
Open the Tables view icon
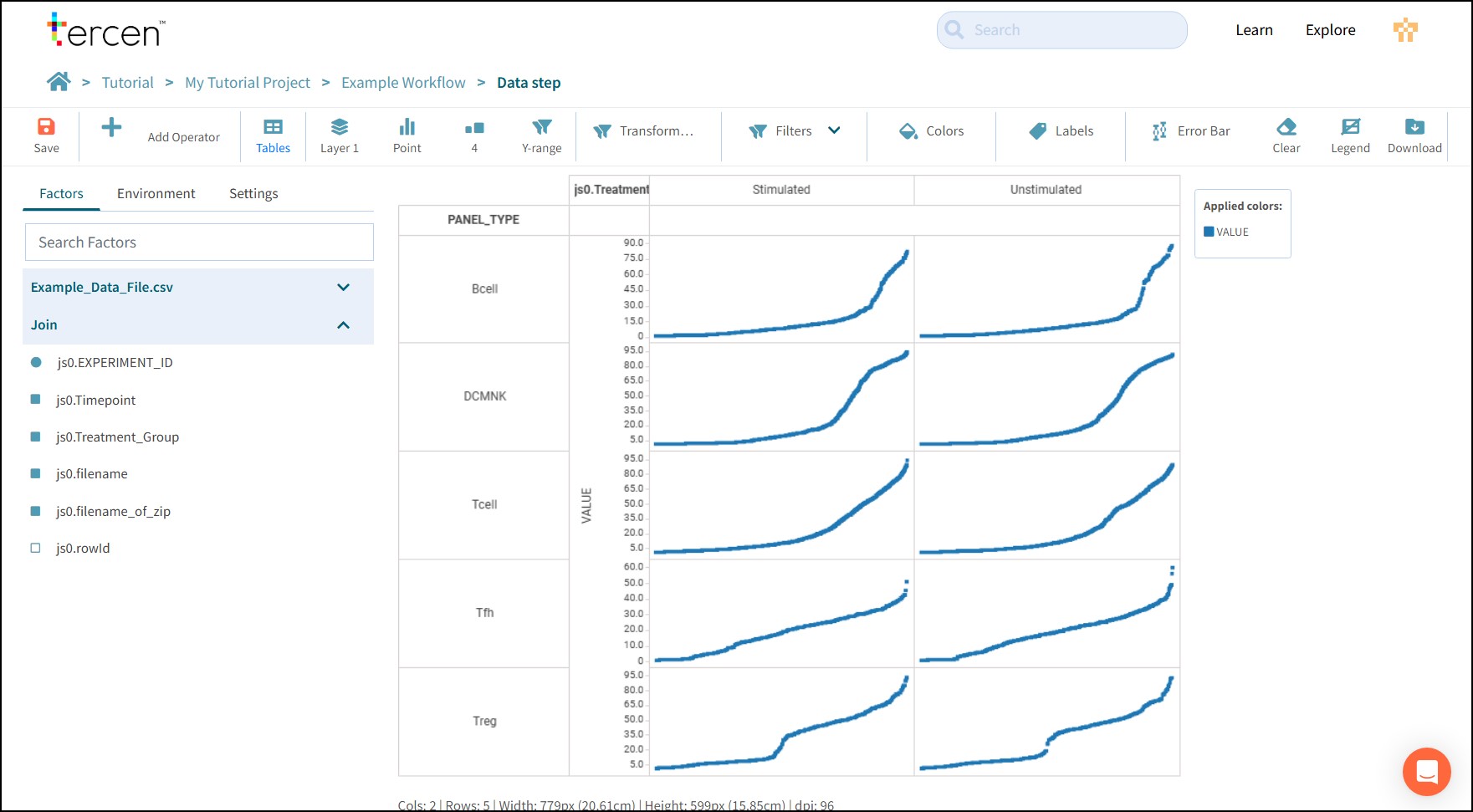tap(273, 127)
